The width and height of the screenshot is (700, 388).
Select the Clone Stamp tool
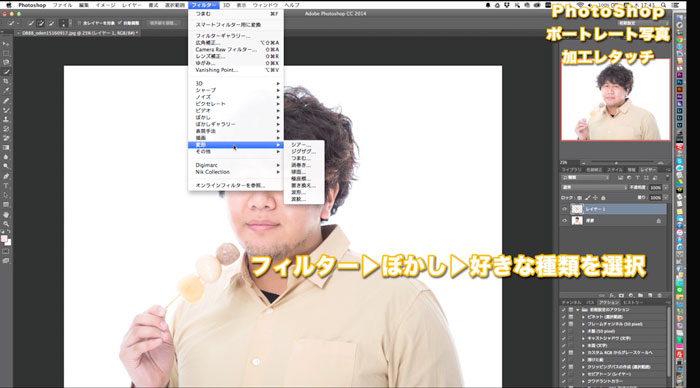(6, 119)
